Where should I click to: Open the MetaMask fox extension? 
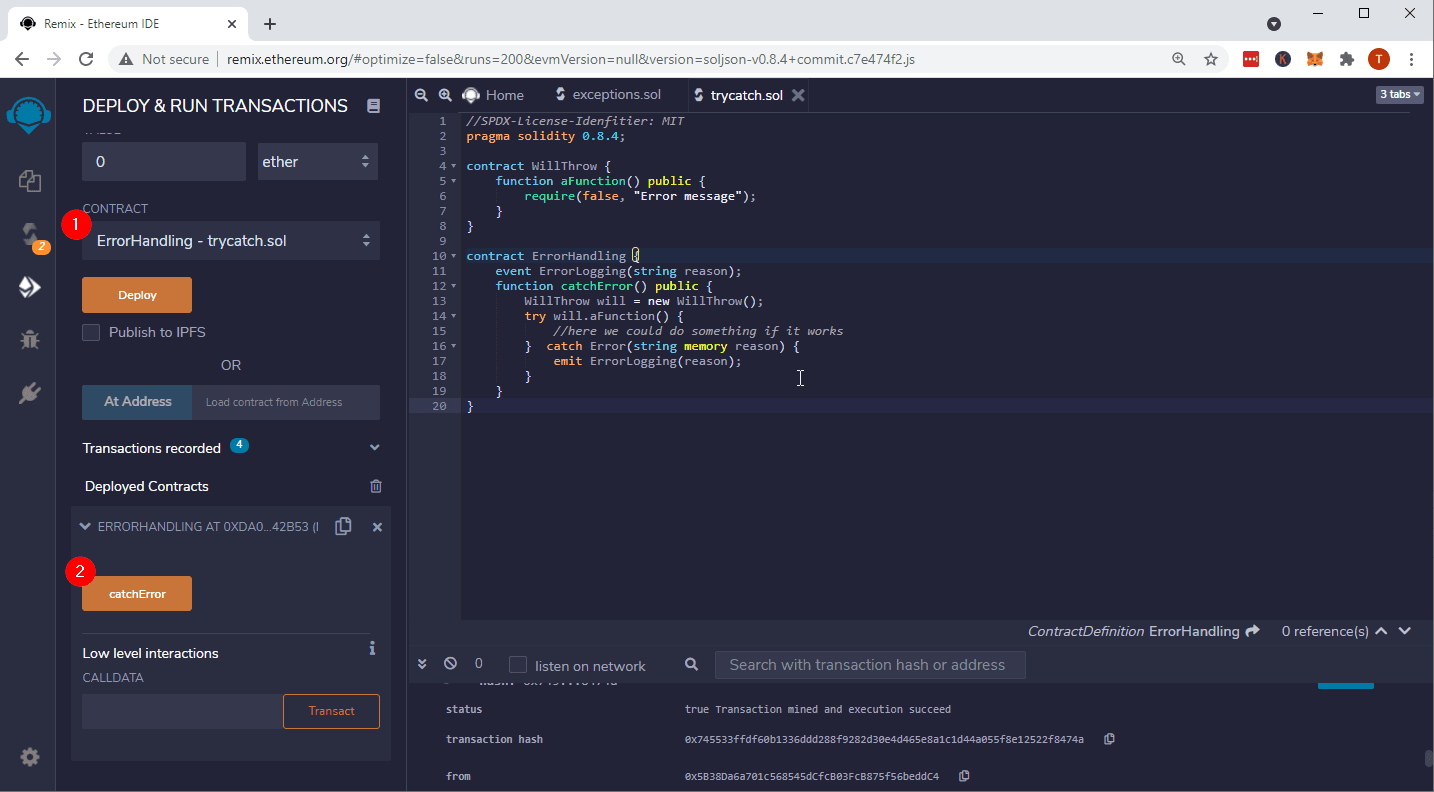pos(1315,59)
